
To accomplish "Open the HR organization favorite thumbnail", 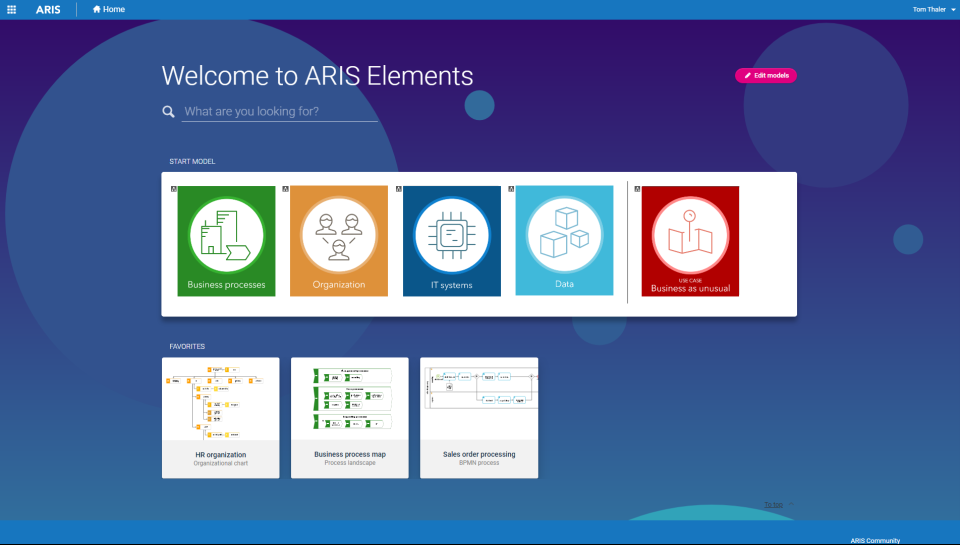I will tap(220, 399).
